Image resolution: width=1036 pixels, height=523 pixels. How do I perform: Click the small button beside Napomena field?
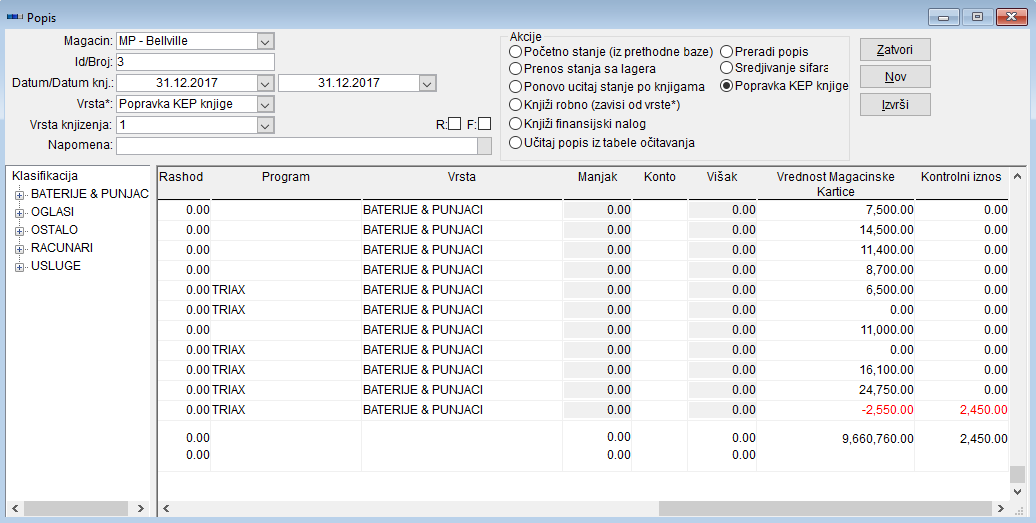pos(484,146)
